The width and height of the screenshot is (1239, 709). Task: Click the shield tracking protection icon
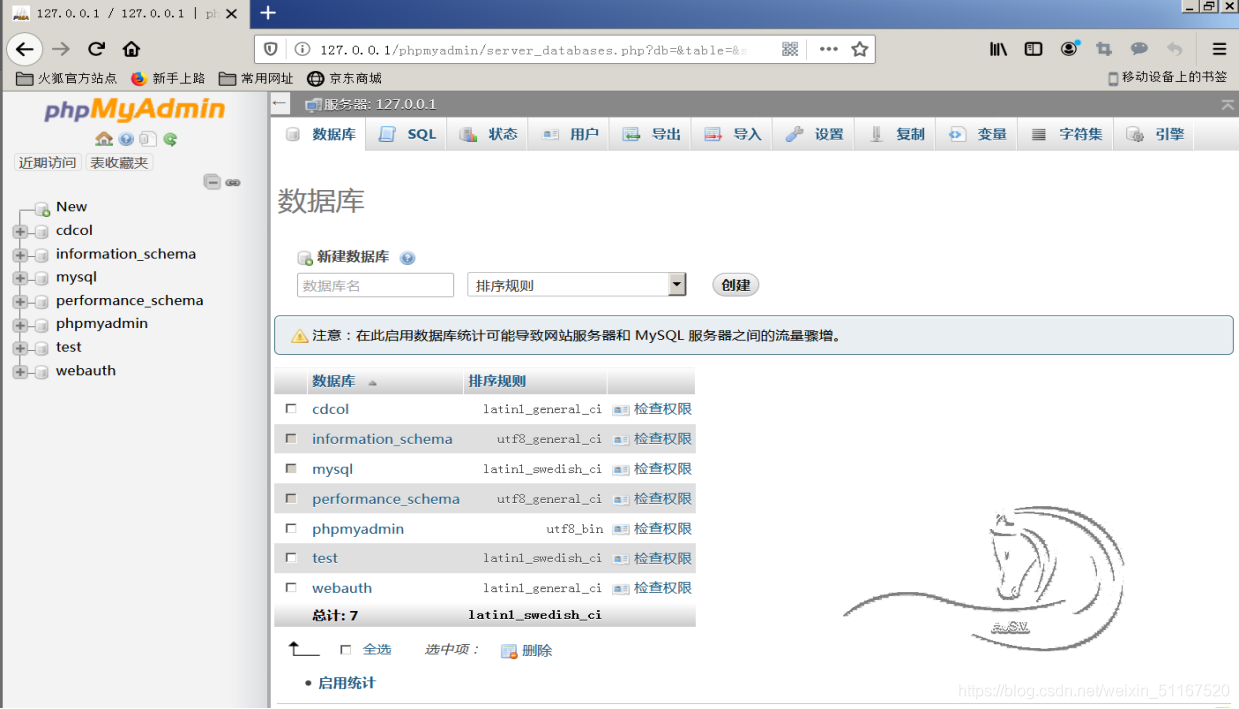[x=271, y=49]
